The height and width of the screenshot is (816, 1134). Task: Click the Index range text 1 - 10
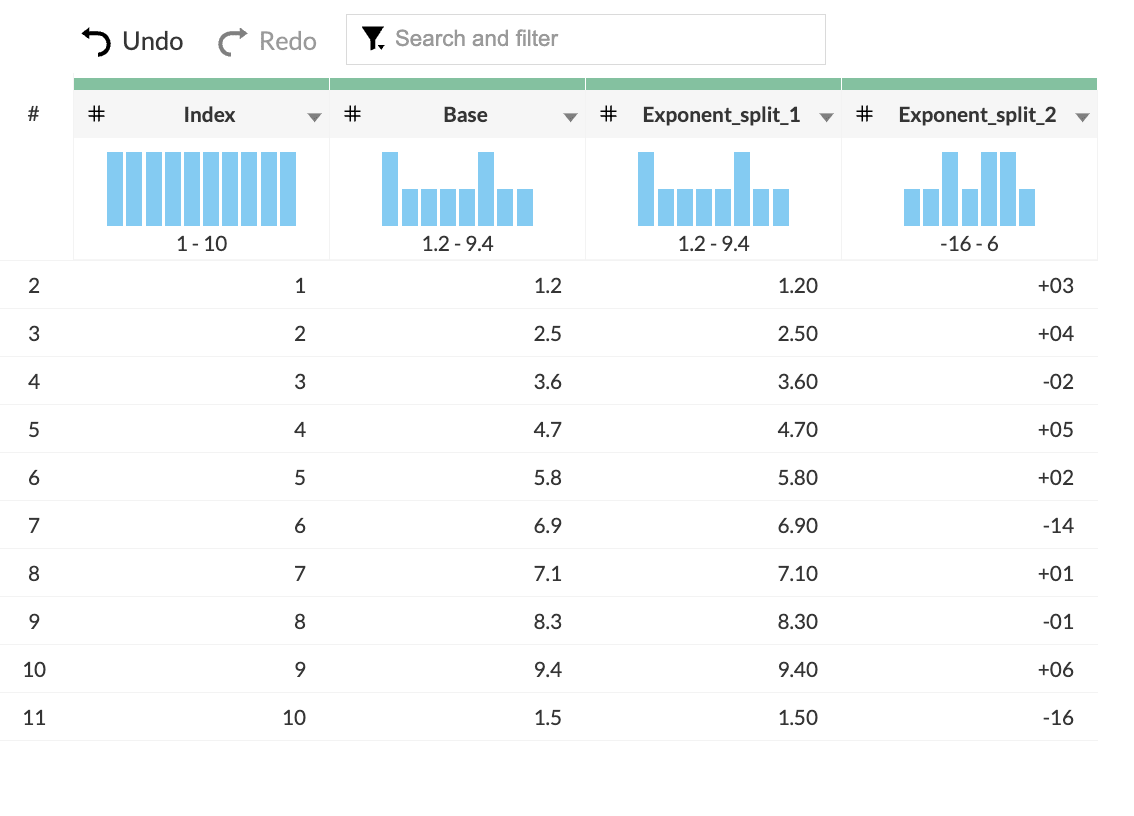tap(202, 244)
